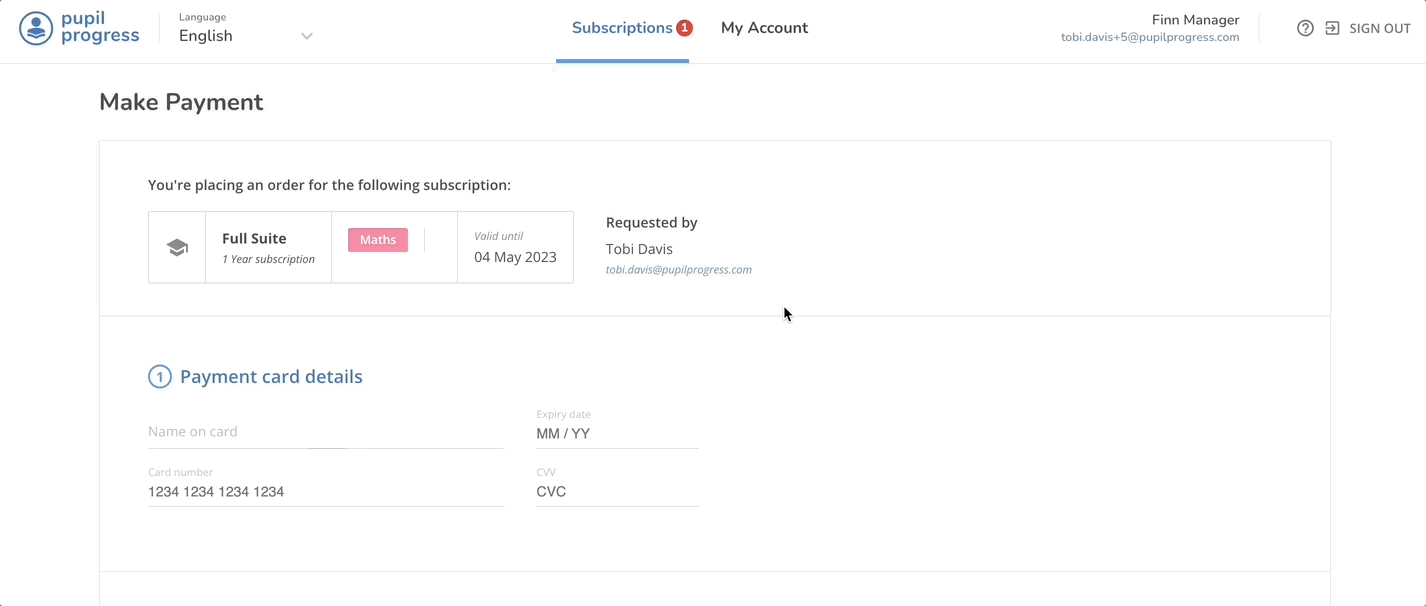Click the Finn Manager user name
The width and height of the screenshot is (1426, 606).
[x=1195, y=20]
